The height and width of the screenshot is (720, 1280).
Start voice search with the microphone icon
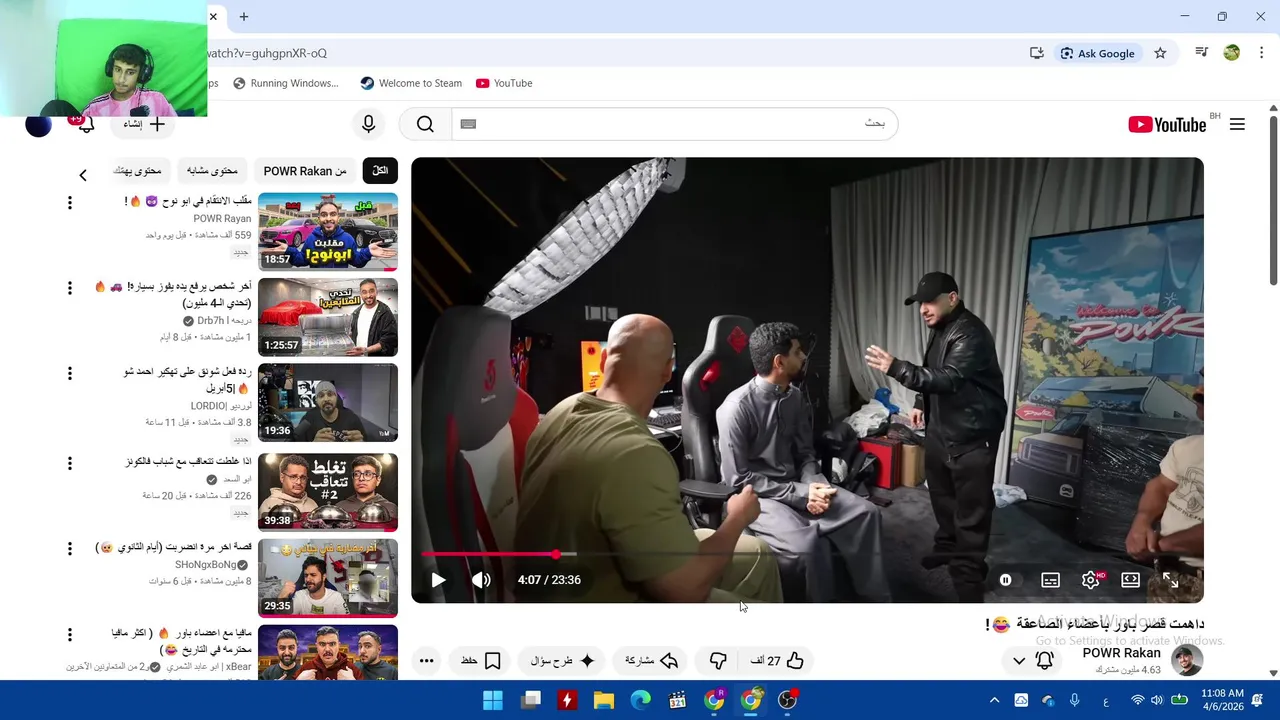(368, 124)
